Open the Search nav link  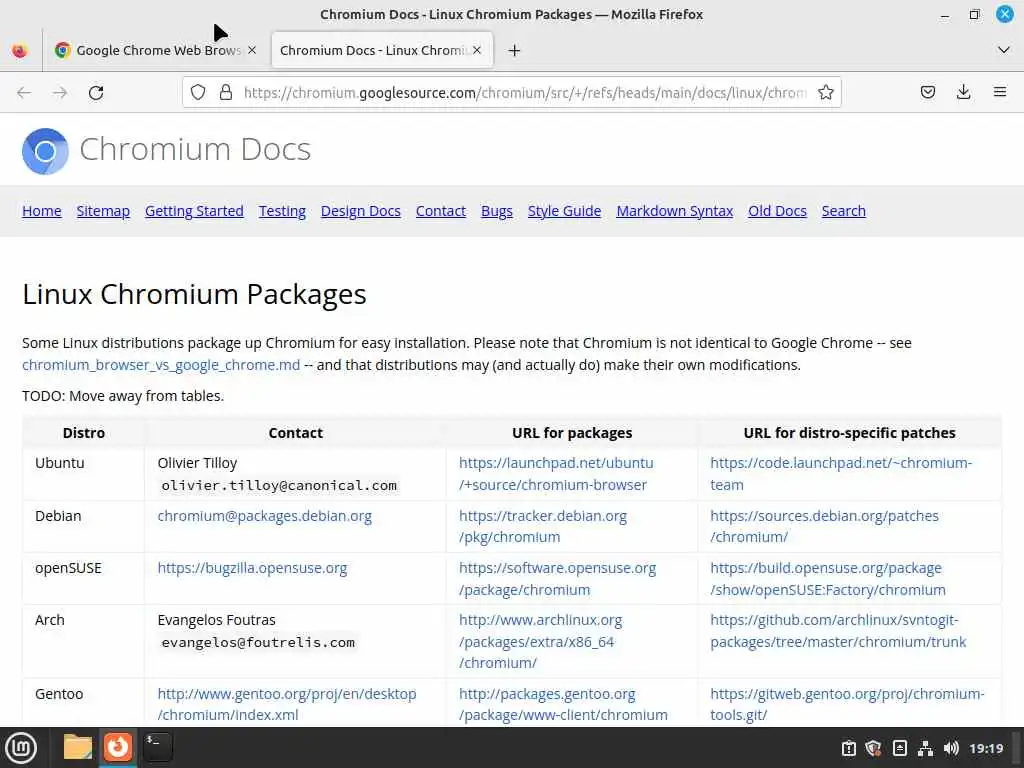point(844,211)
